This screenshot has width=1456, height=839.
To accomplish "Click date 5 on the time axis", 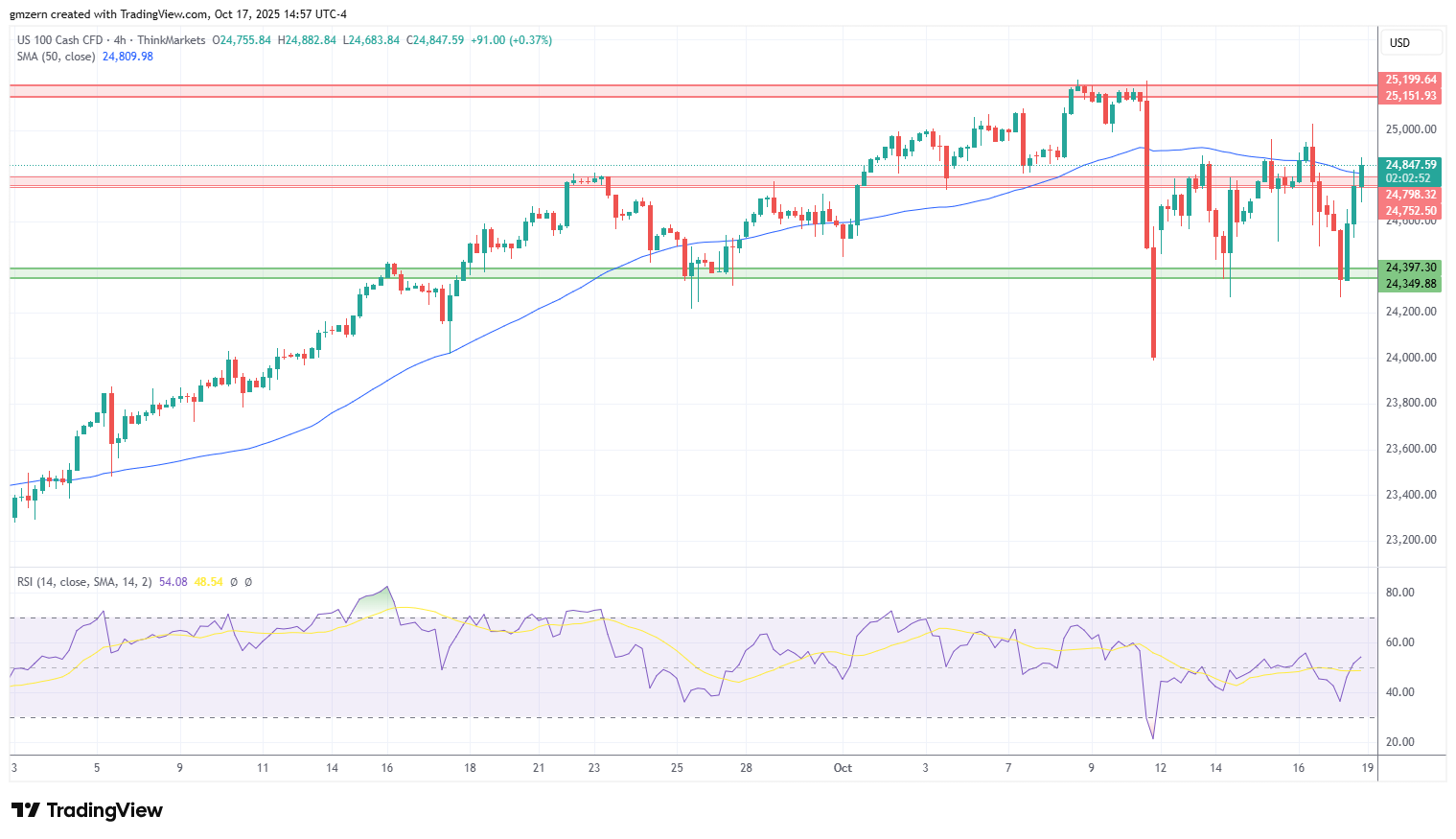I will [97, 768].
